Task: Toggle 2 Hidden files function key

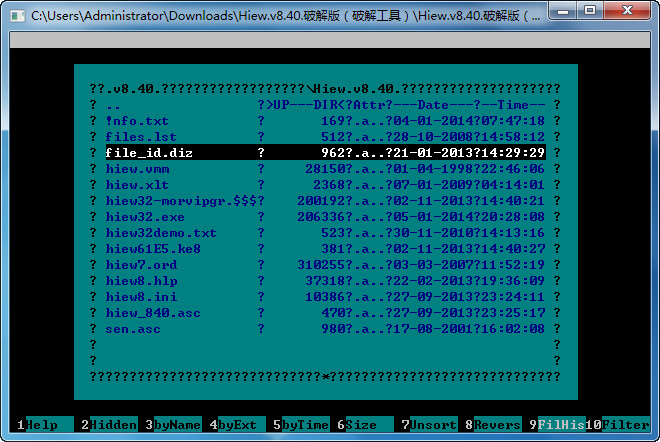Action: coord(109,425)
